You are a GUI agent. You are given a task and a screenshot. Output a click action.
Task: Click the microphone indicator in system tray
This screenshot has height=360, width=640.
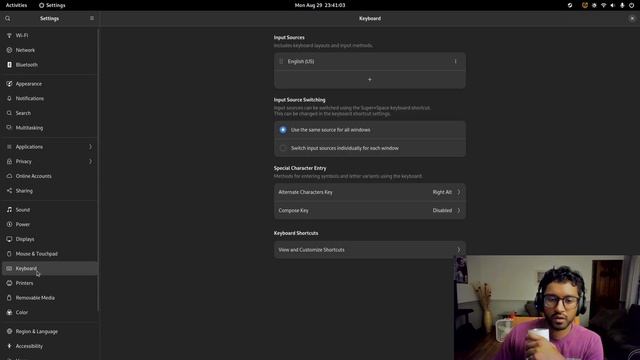(x=622, y=5)
